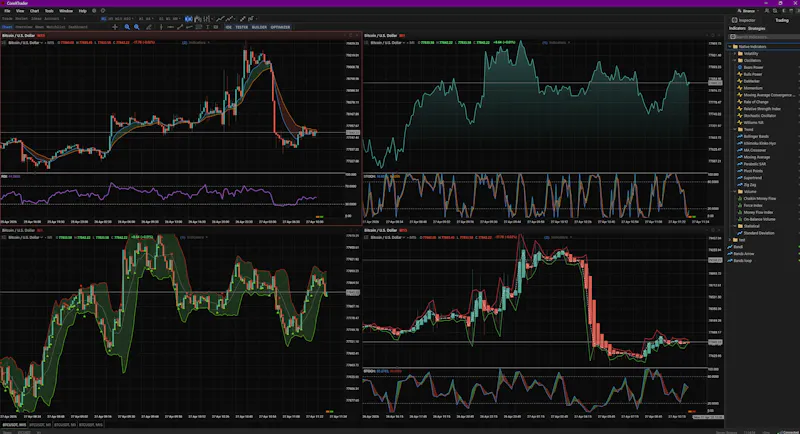Viewport: 800px width, 434px height.
Task: Choose the candlestick chart type icon
Action: [x=189, y=19]
